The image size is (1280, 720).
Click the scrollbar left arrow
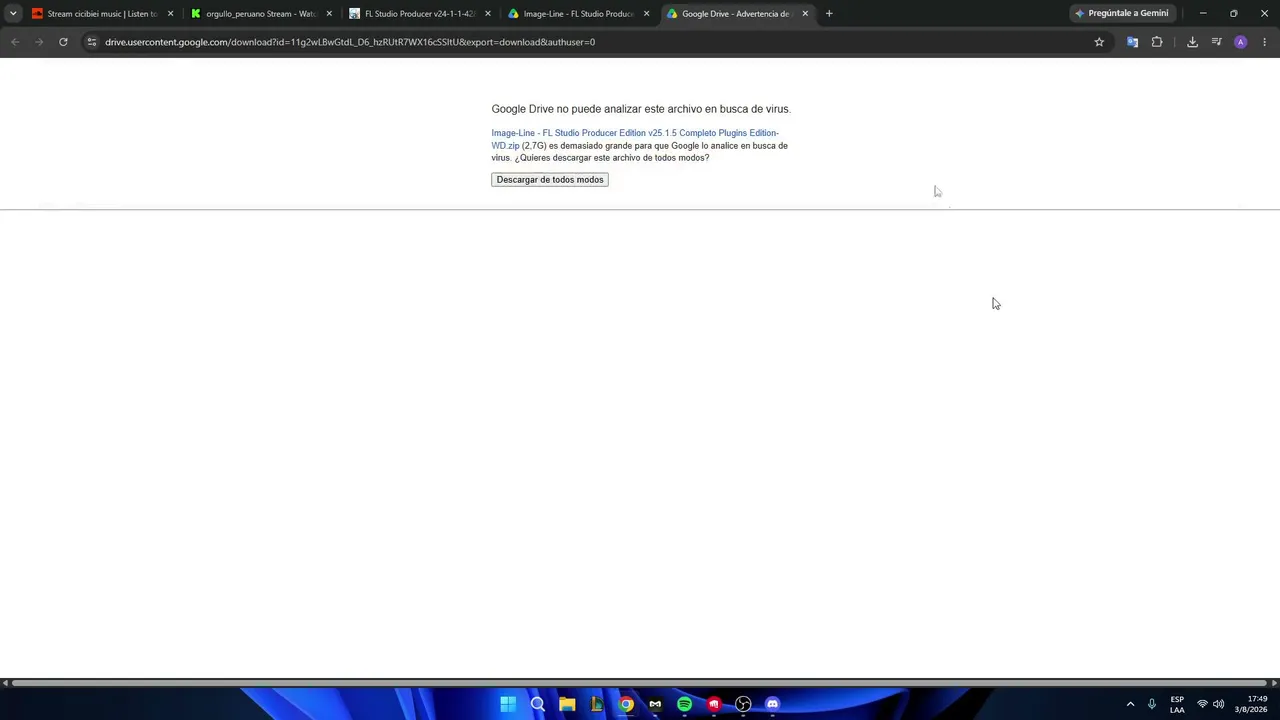5,683
